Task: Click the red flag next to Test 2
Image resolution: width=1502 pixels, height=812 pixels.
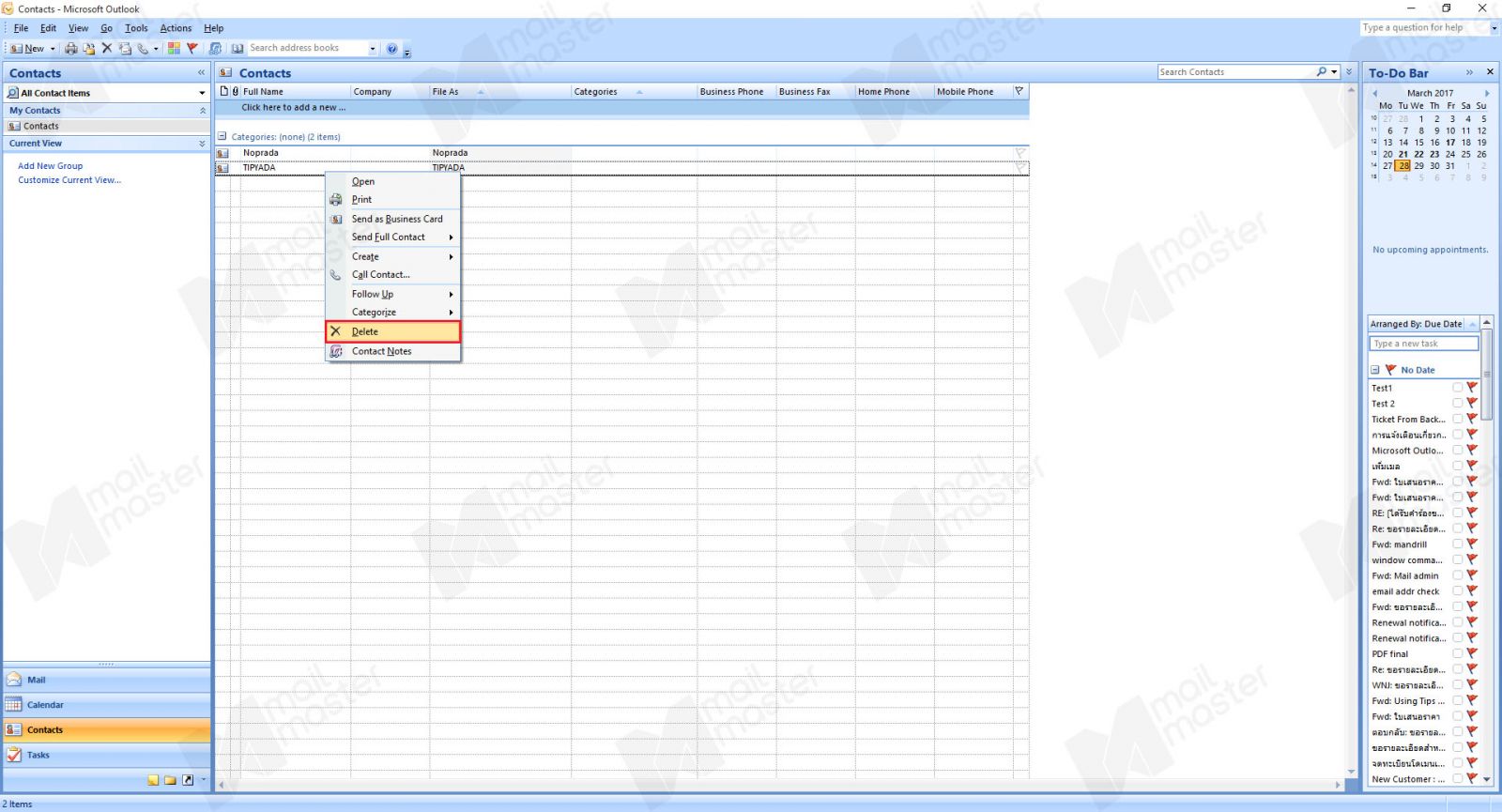Action: [1472, 403]
